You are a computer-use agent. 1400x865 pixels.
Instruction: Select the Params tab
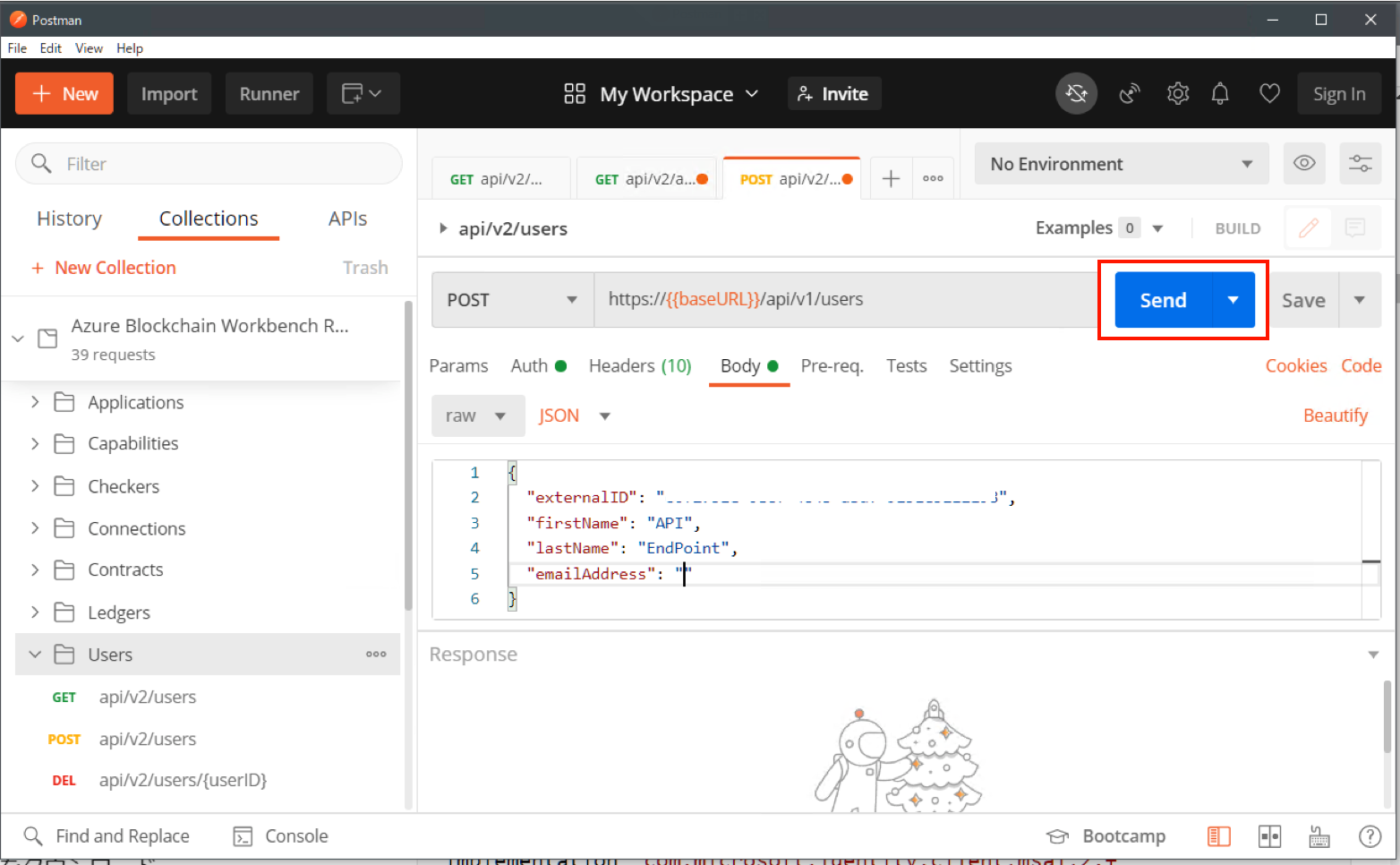(x=458, y=365)
